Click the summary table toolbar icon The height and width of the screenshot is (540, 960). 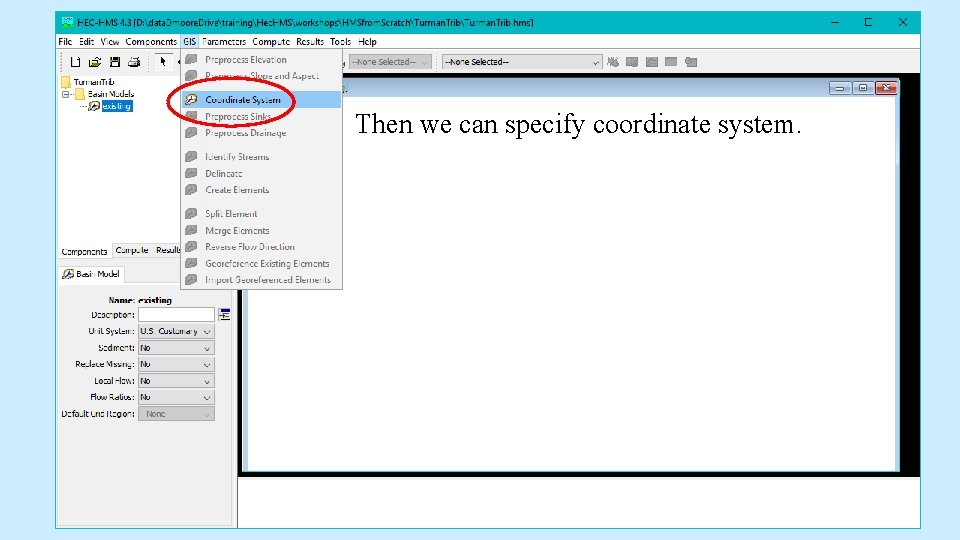coord(671,62)
